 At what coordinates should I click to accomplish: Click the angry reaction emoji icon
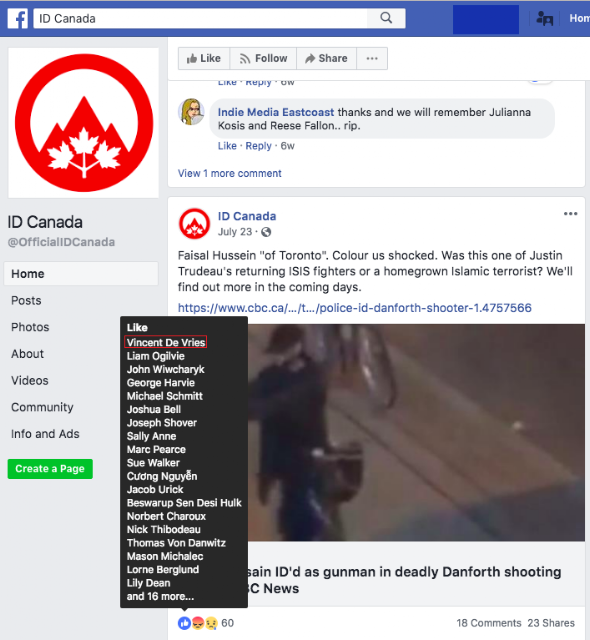(198, 623)
